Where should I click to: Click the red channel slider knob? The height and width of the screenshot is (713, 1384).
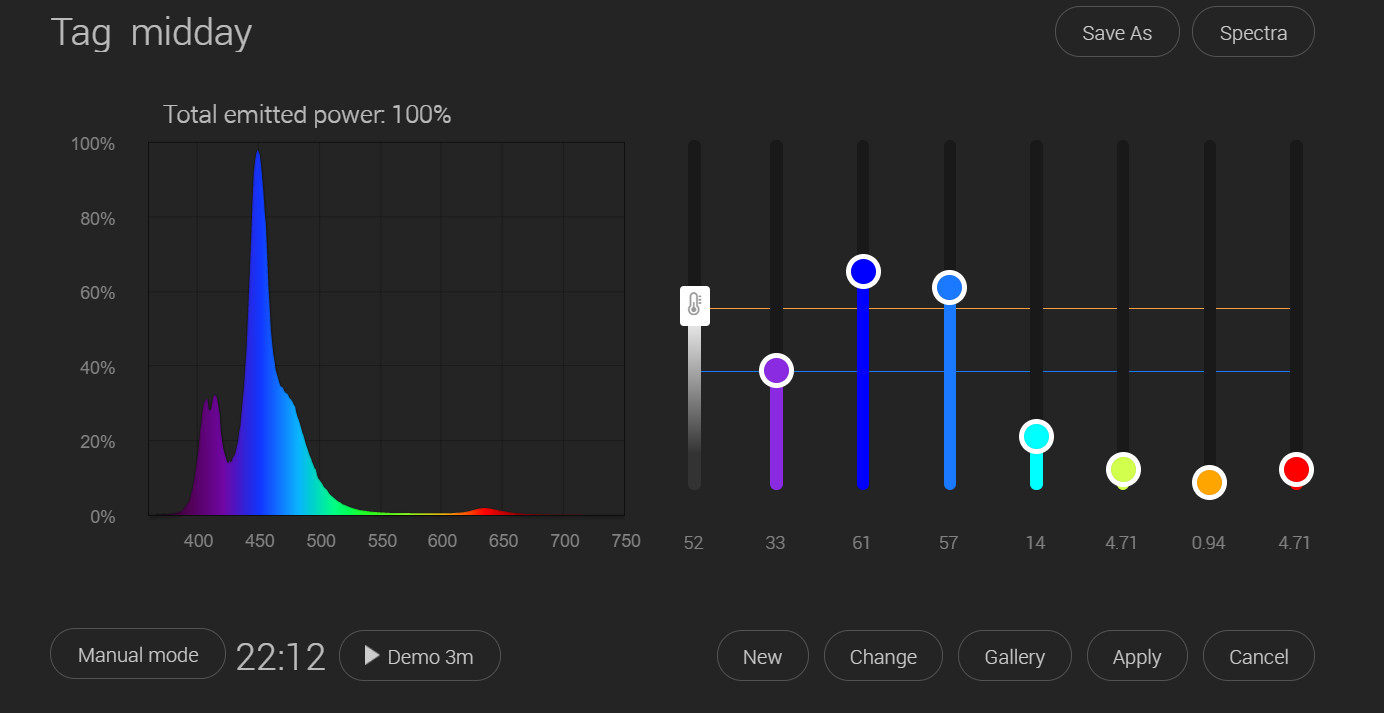[1296, 469]
